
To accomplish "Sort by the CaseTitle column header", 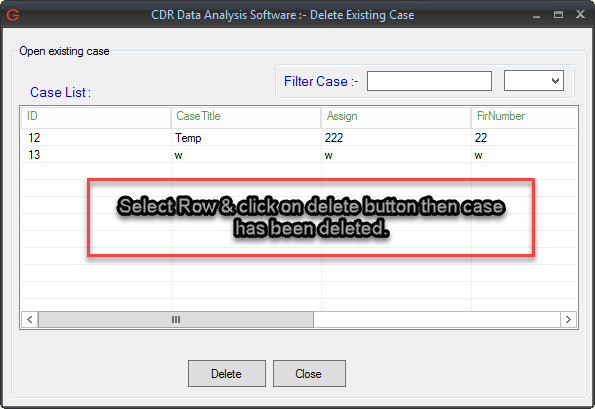I will [x=246, y=117].
